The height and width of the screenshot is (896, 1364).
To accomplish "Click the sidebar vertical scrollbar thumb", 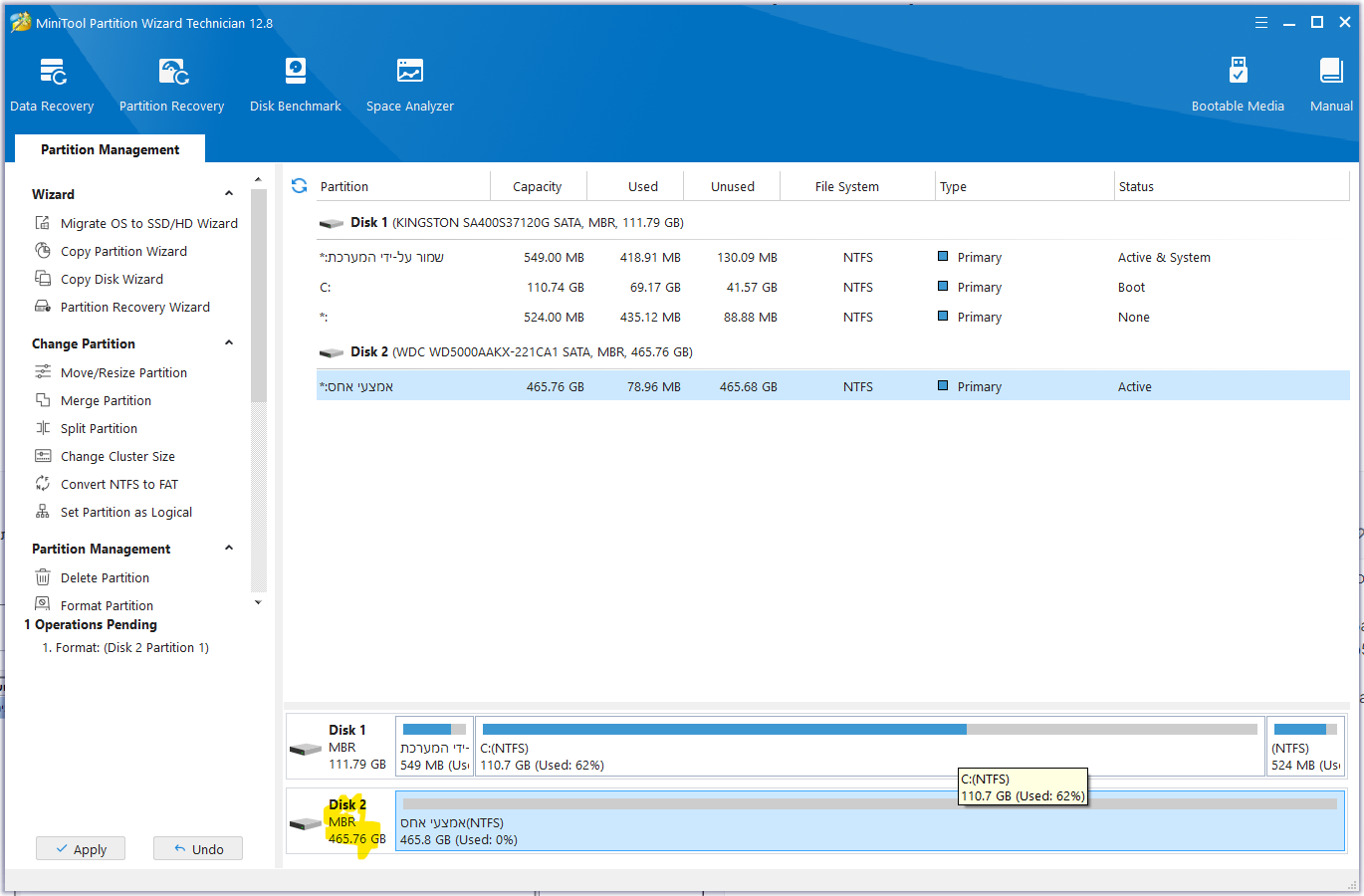I will coord(259,296).
